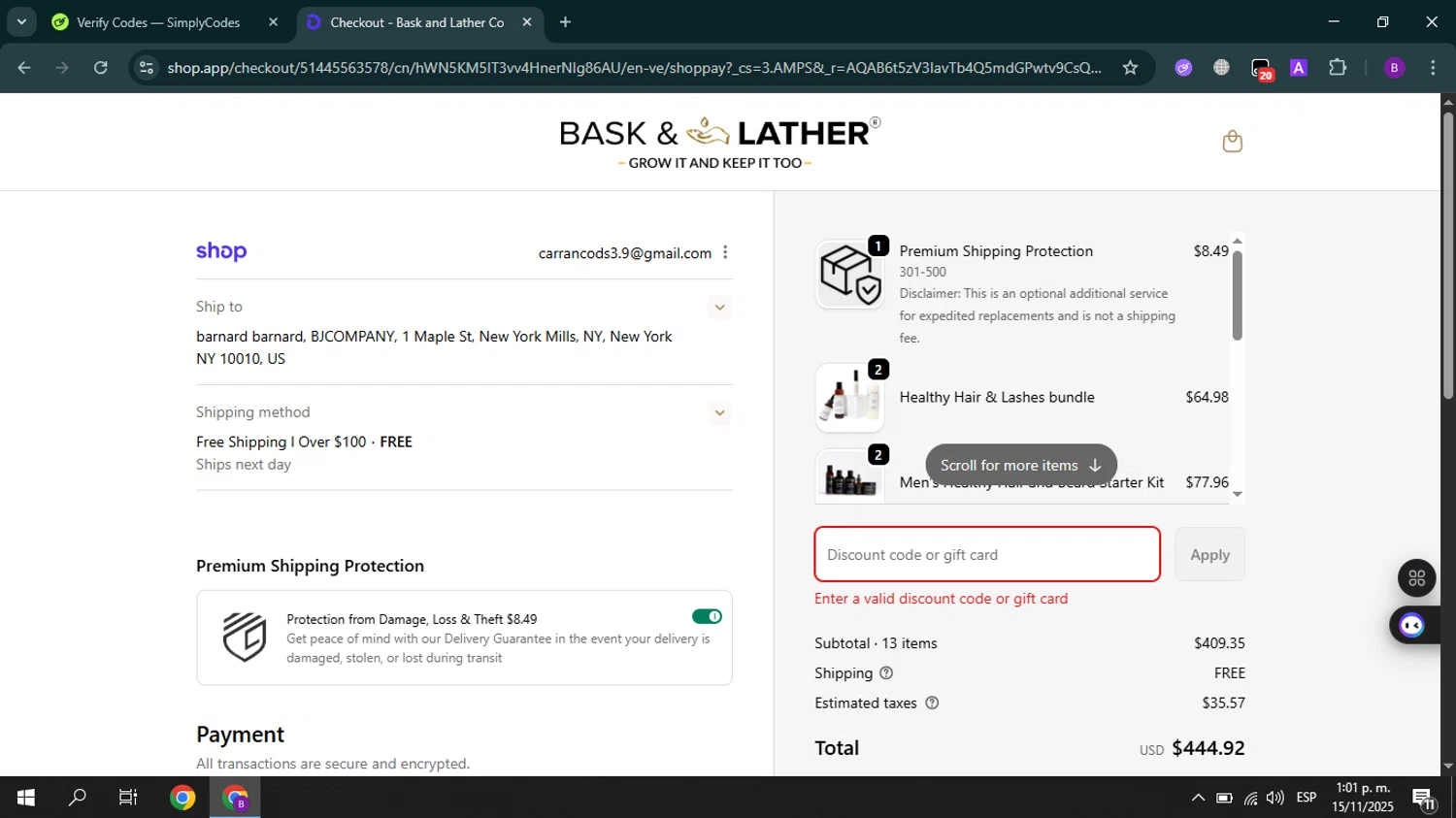Click Scroll for more items button

click(1021, 466)
